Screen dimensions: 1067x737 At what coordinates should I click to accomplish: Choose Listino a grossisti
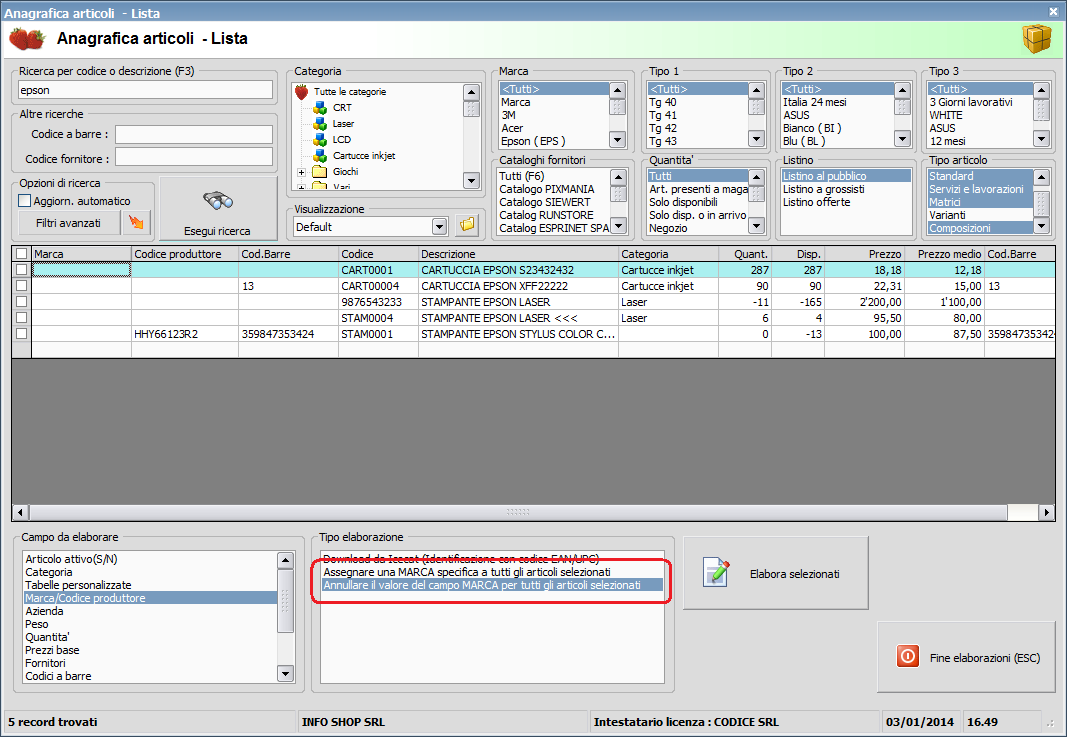coord(846,189)
